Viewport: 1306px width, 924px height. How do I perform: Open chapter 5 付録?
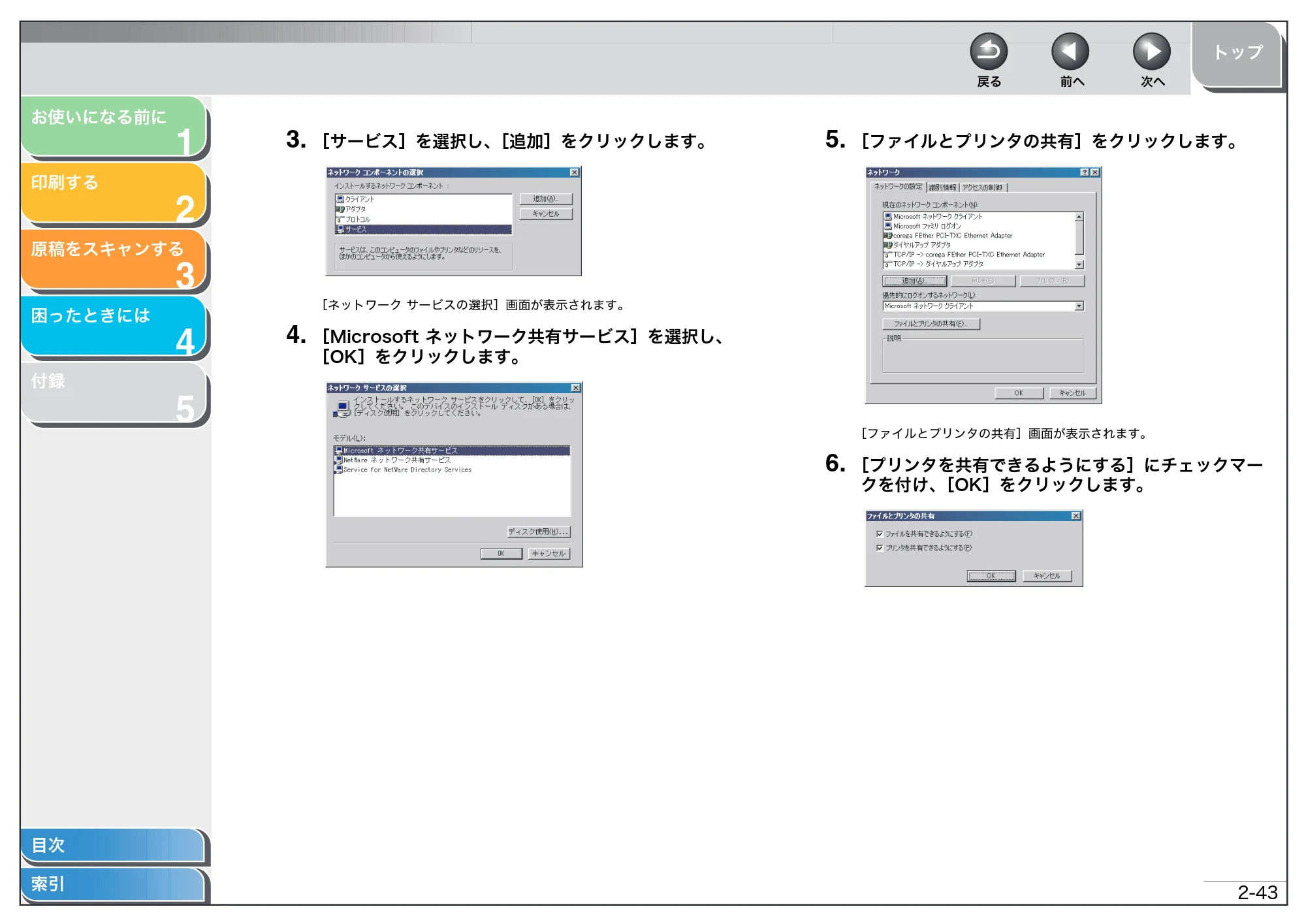click(x=114, y=392)
